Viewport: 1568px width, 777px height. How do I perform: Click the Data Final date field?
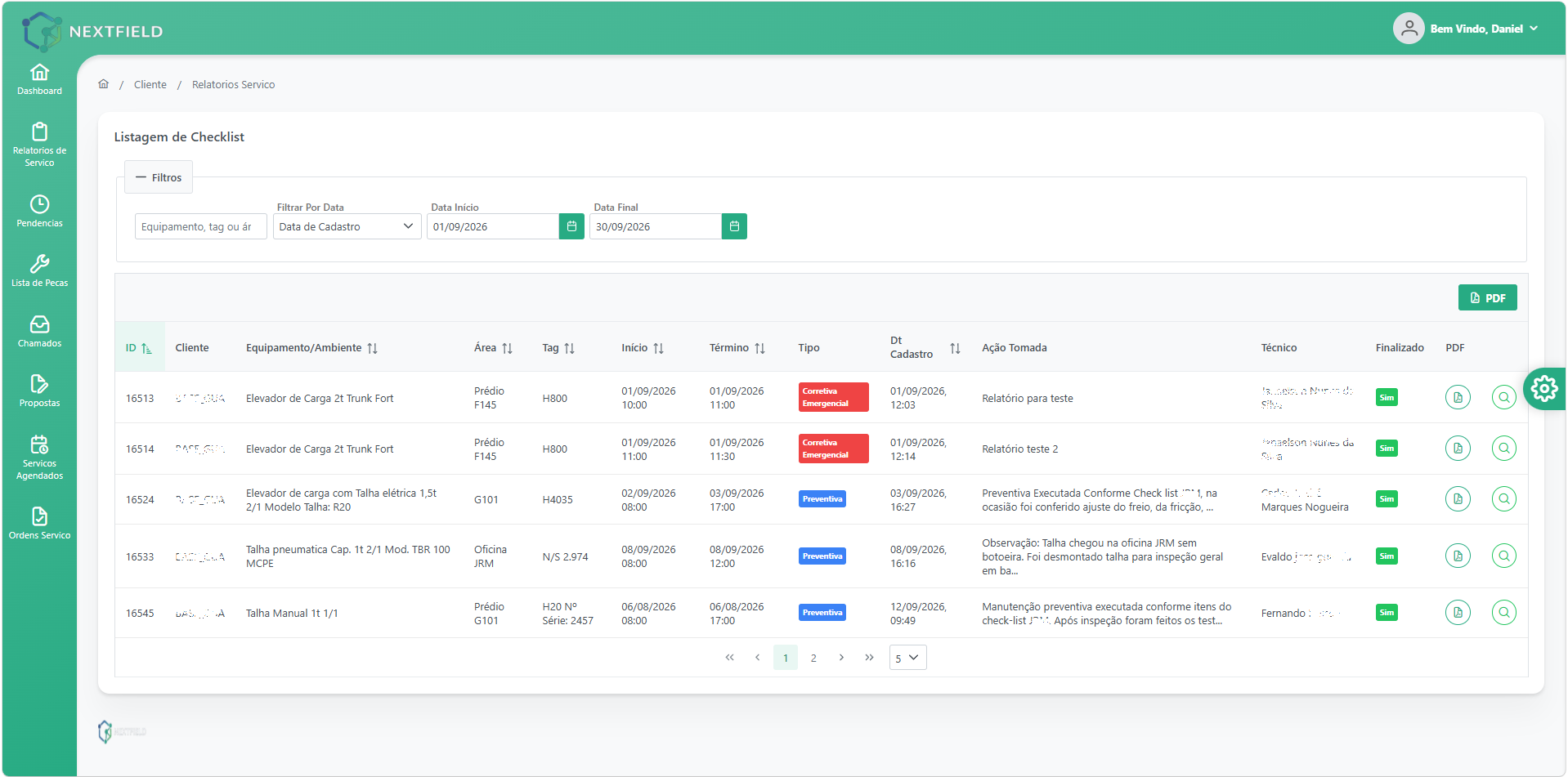tap(656, 226)
